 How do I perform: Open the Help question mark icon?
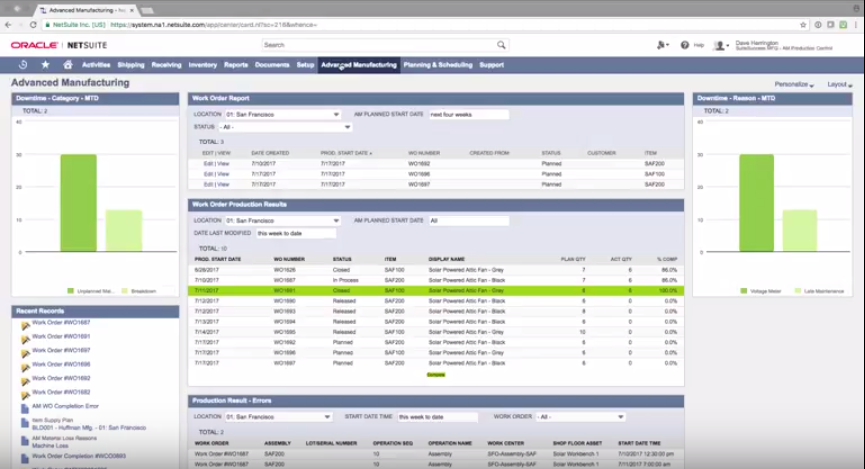click(x=685, y=45)
